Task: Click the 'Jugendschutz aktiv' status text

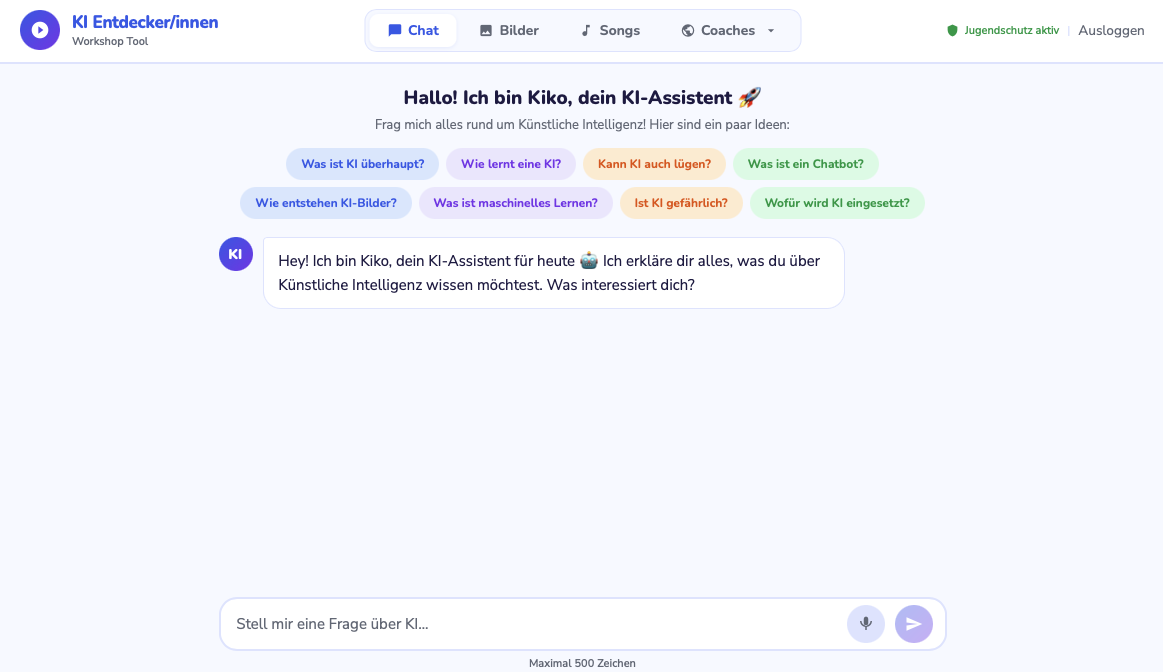Action: [1012, 30]
